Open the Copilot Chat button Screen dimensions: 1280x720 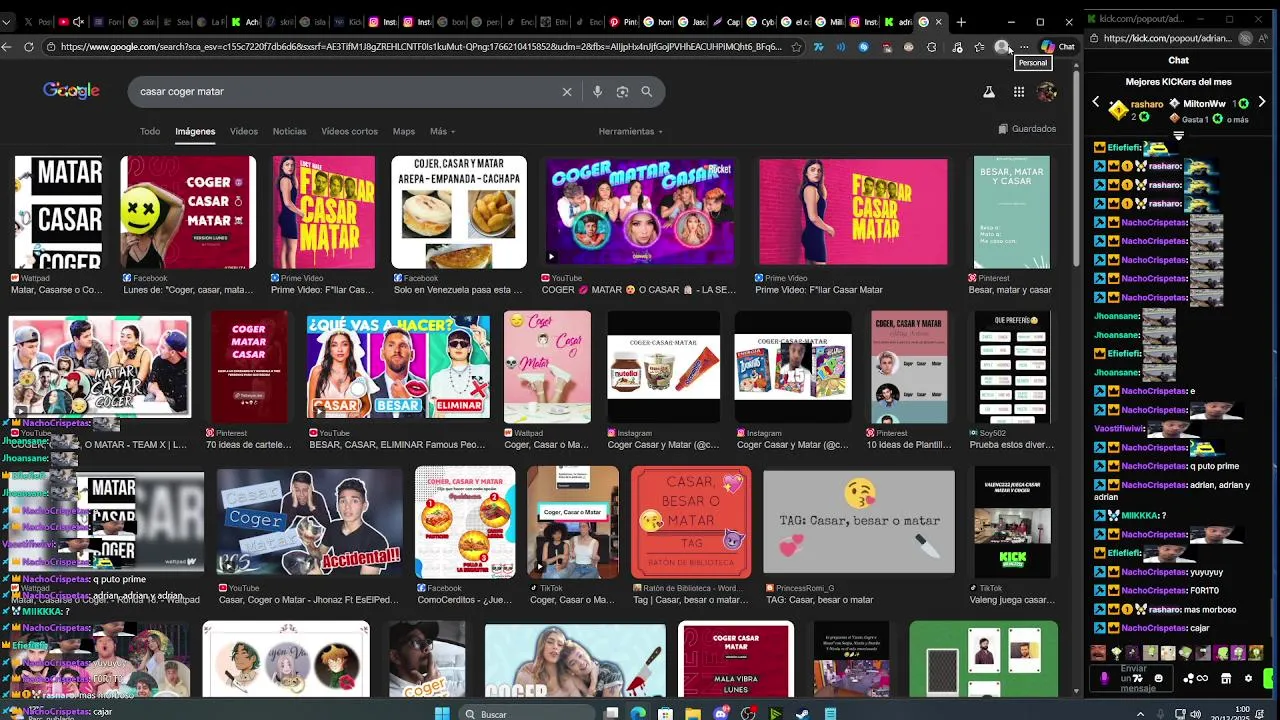click(1058, 47)
